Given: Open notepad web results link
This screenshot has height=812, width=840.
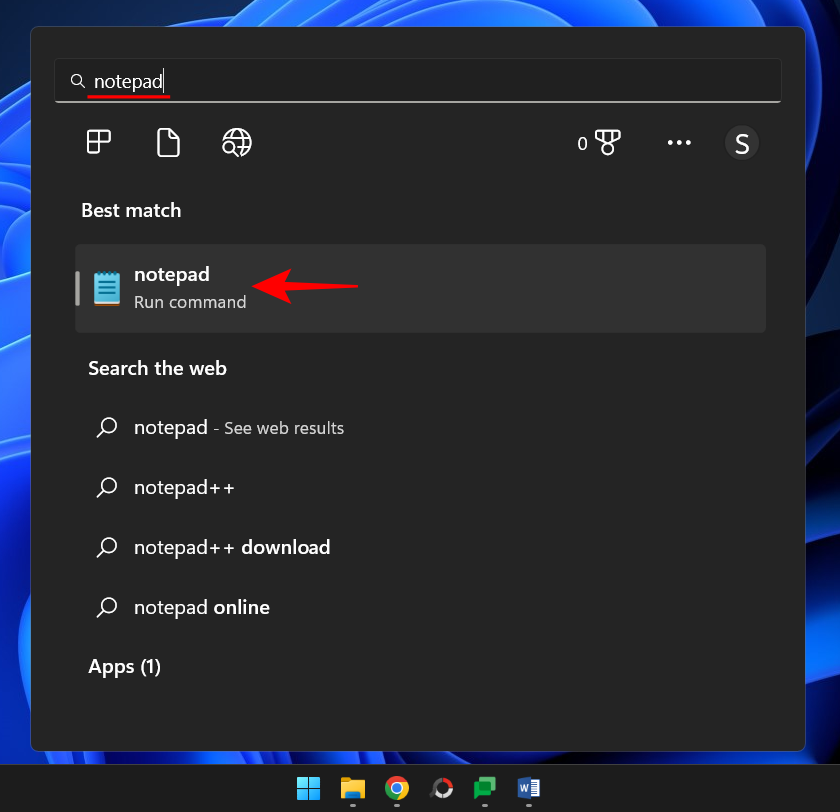Looking at the screenshot, I should [238, 427].
